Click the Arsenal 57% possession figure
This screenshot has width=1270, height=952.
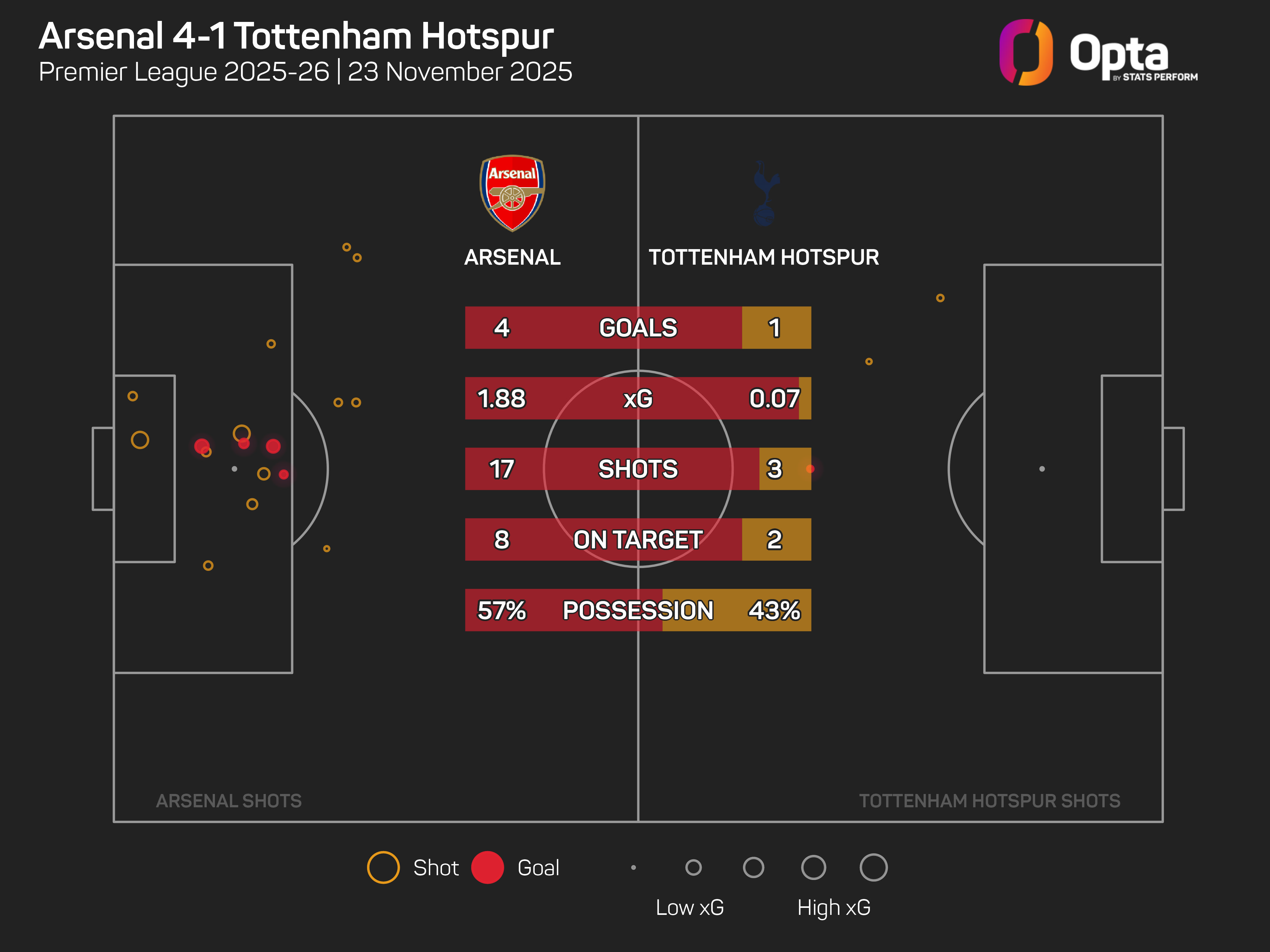coord(502,610)
